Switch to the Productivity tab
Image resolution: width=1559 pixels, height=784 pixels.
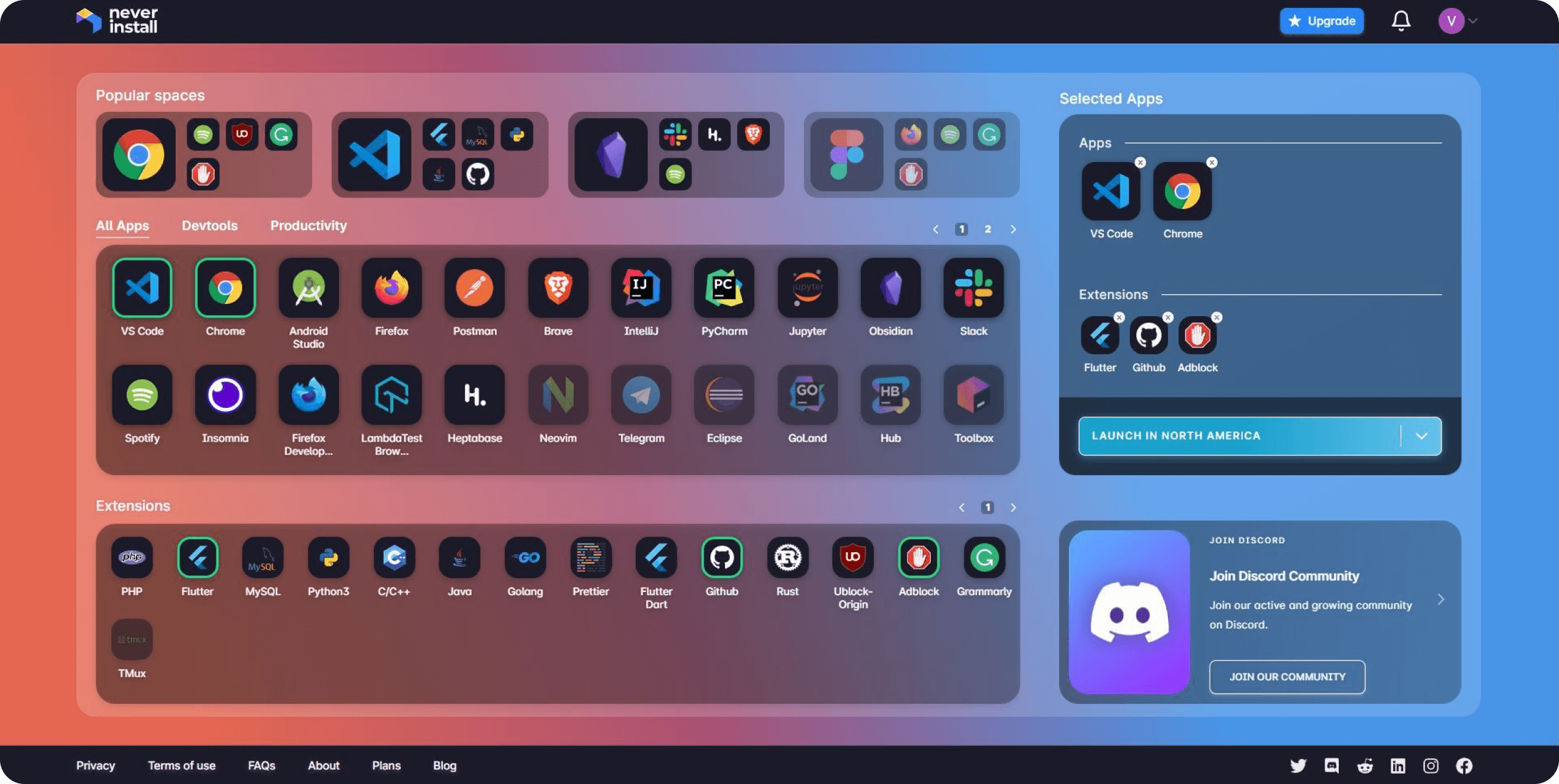pos(308,226)
